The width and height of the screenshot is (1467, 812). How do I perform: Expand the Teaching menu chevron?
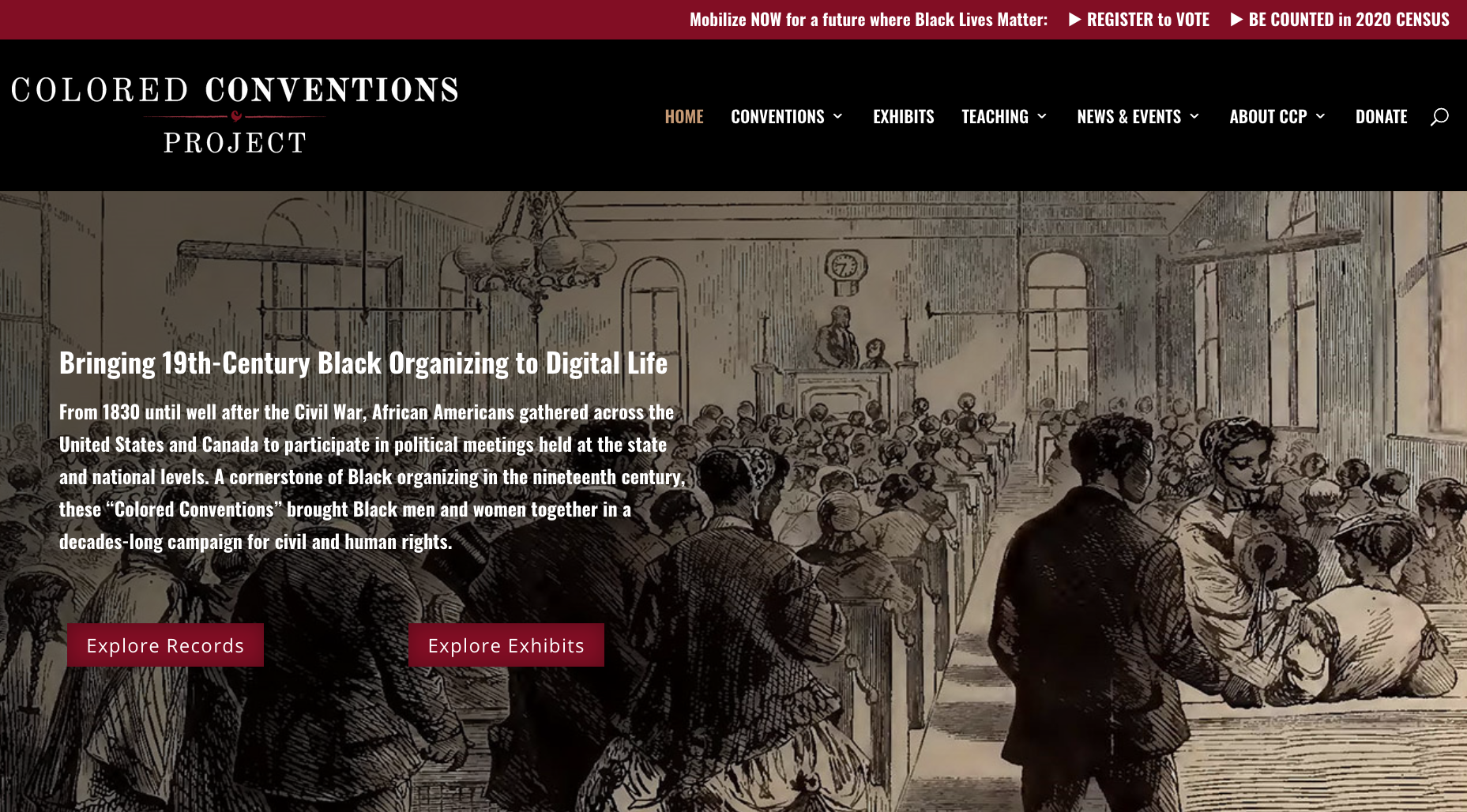tap(1042, 116)
